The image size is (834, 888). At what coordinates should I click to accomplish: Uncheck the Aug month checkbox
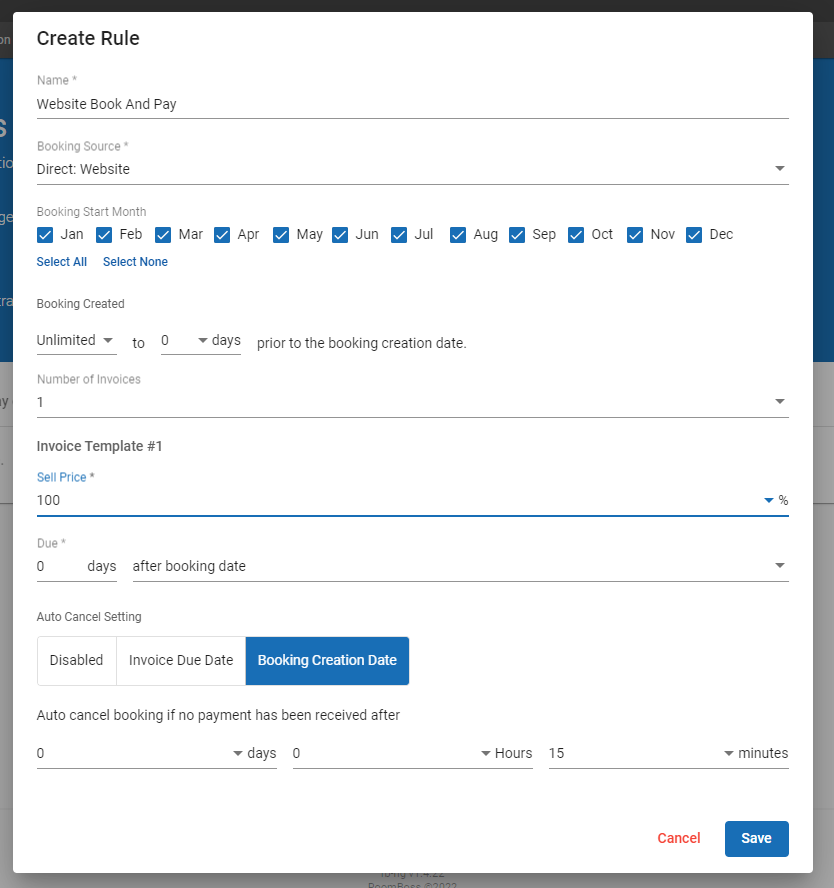coord(458,235)
